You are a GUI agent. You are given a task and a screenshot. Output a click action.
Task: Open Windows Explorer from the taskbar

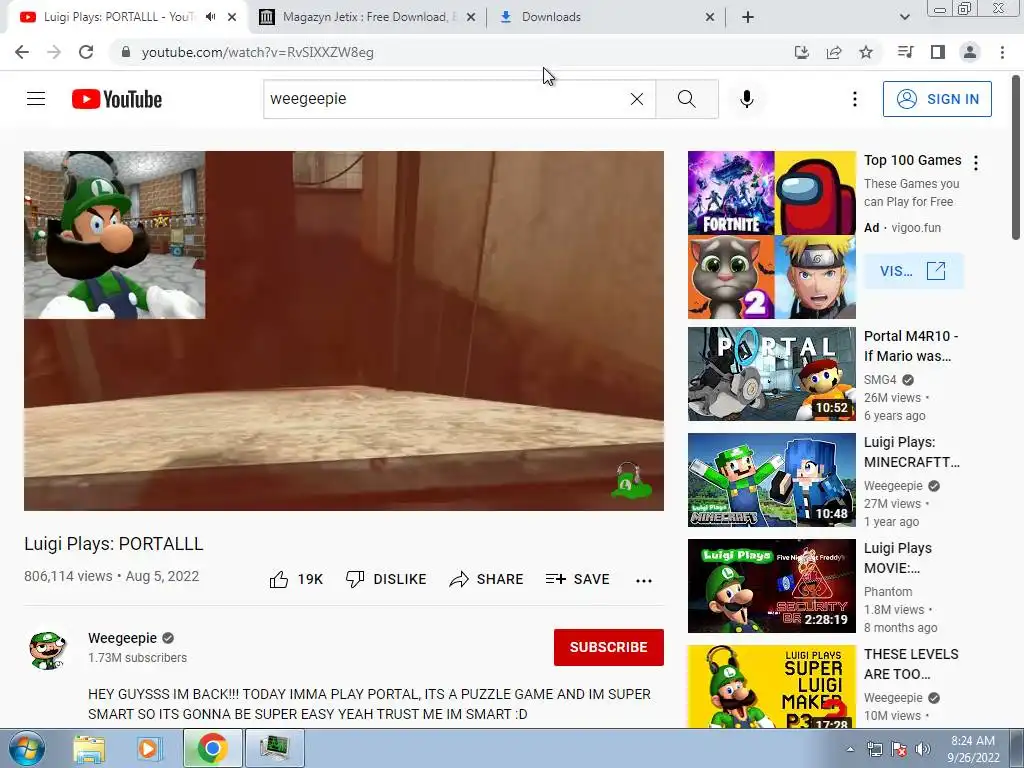pos(89,749)
